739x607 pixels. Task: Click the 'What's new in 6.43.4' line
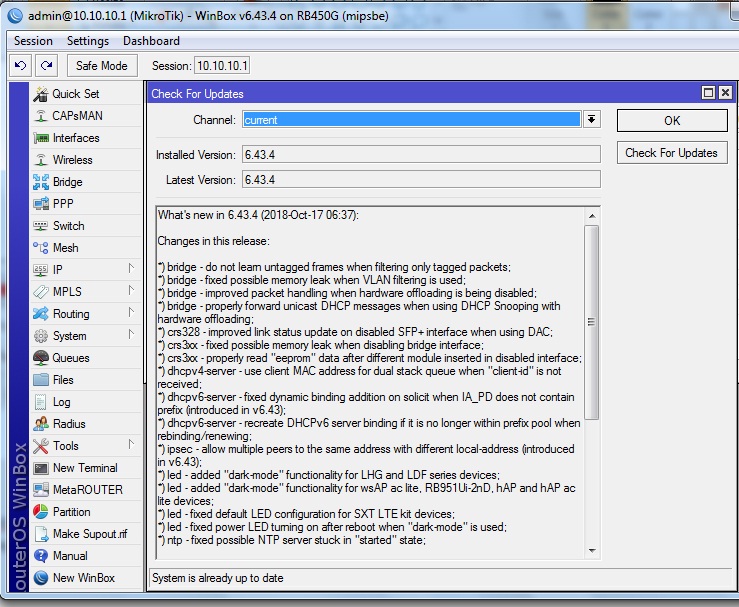point(258,215)
